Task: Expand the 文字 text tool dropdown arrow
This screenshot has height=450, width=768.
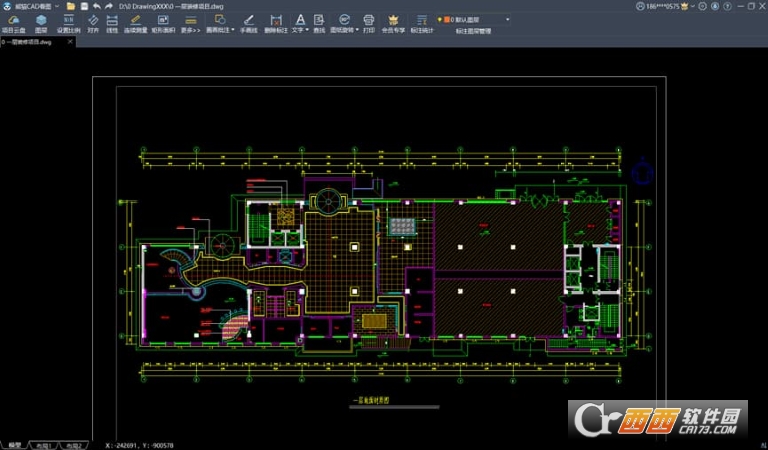Action: (307, 30)
